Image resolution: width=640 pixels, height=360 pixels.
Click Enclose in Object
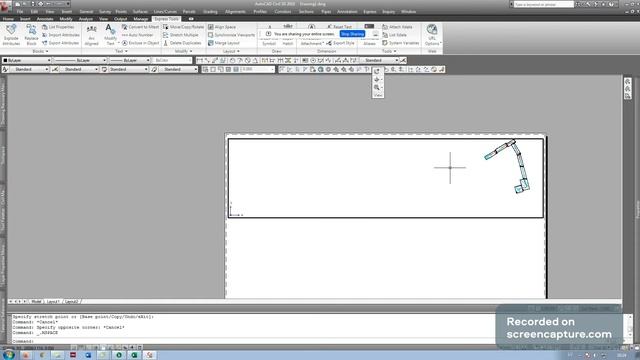click(x=141, y=43)
